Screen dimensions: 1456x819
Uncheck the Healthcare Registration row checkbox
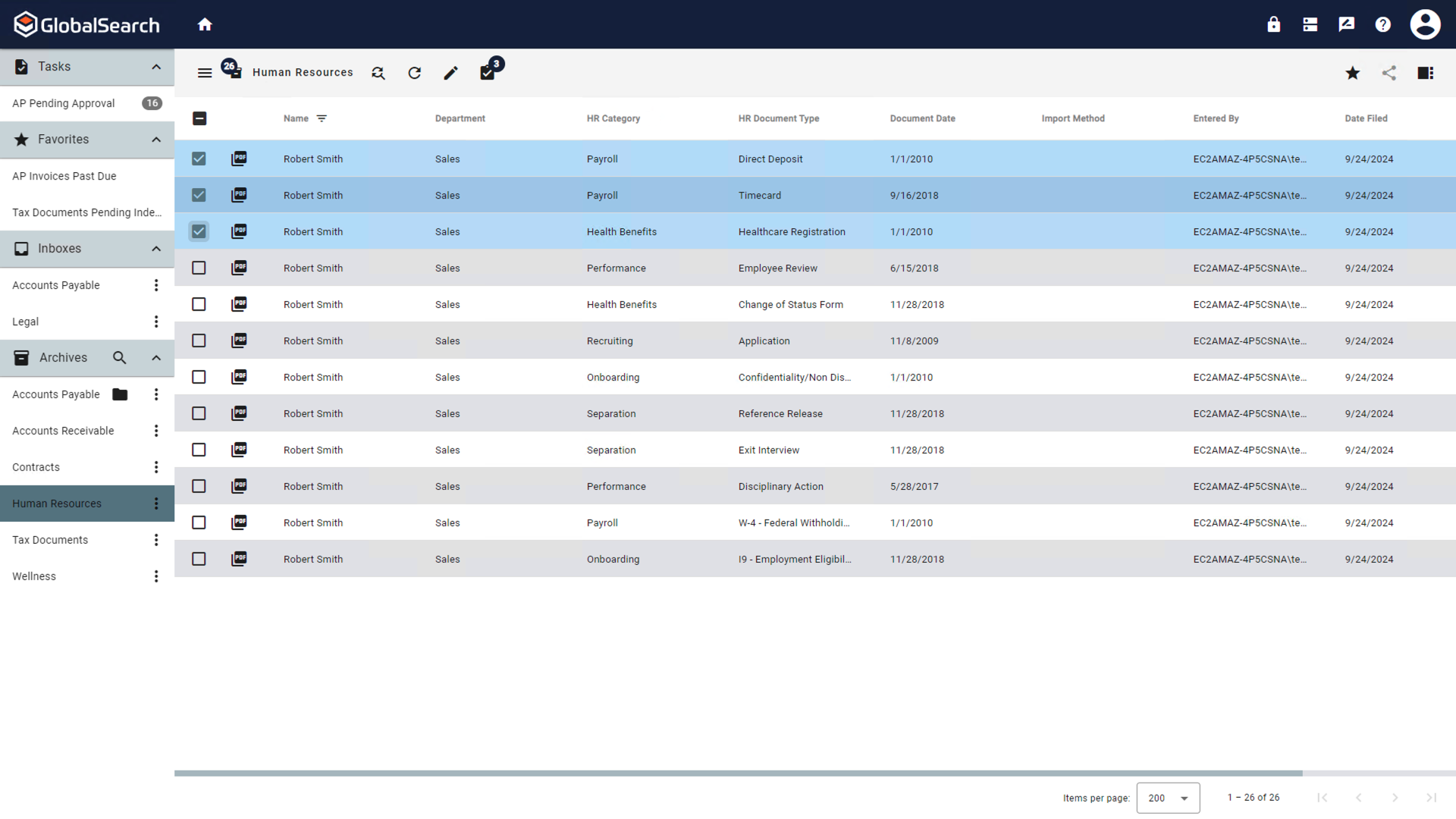click(199, 231)
